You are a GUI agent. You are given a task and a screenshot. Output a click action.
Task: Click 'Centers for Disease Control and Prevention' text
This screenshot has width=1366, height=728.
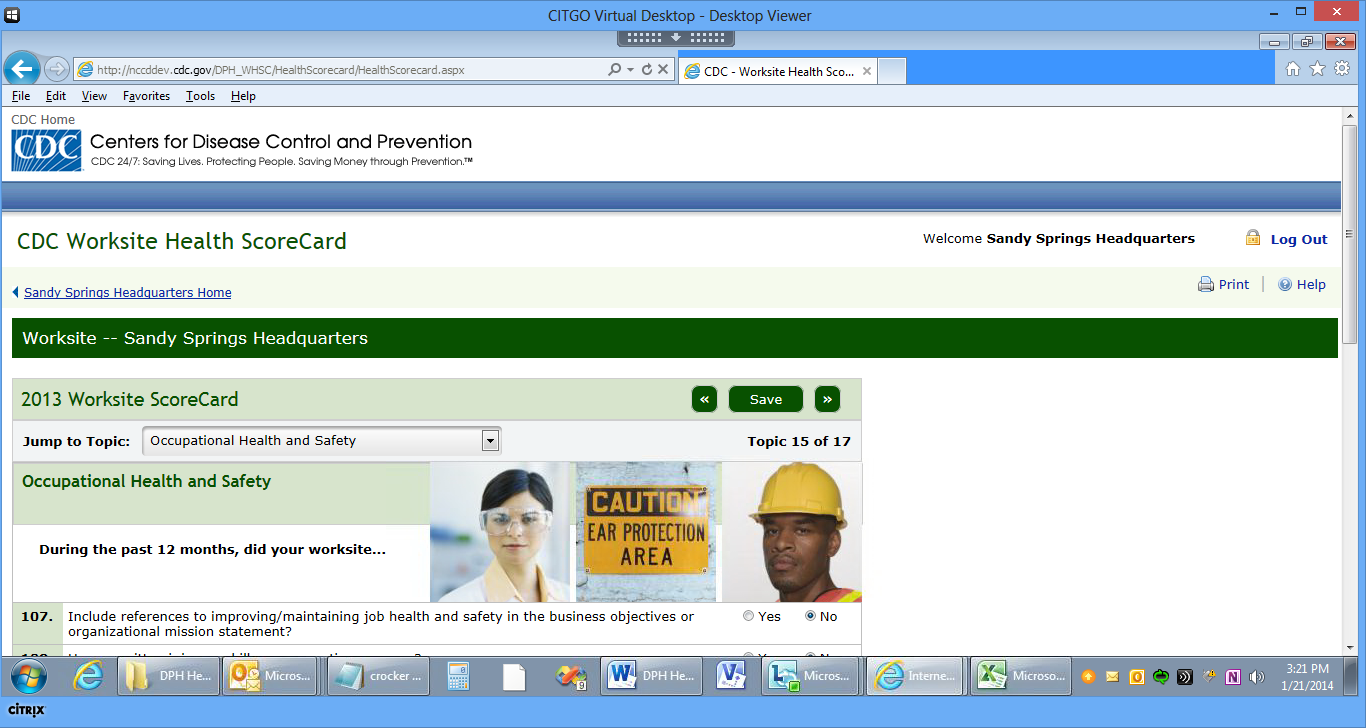281,142
